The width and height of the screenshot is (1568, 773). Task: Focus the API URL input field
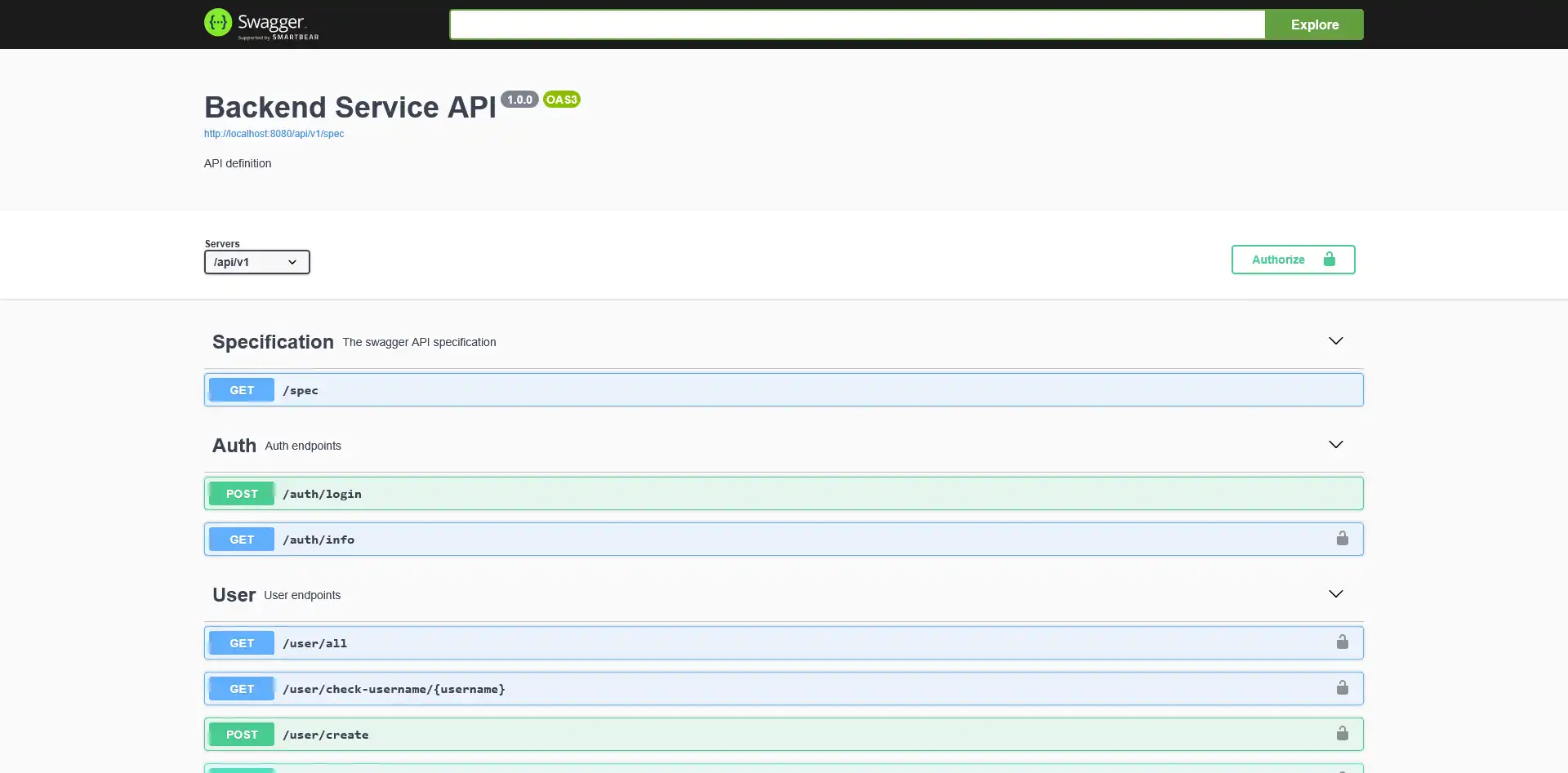point(857,24)
